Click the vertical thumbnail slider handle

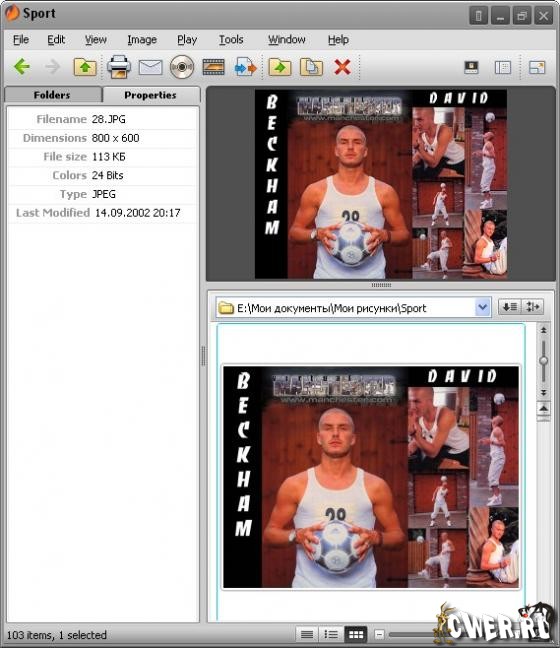point(543,361)
